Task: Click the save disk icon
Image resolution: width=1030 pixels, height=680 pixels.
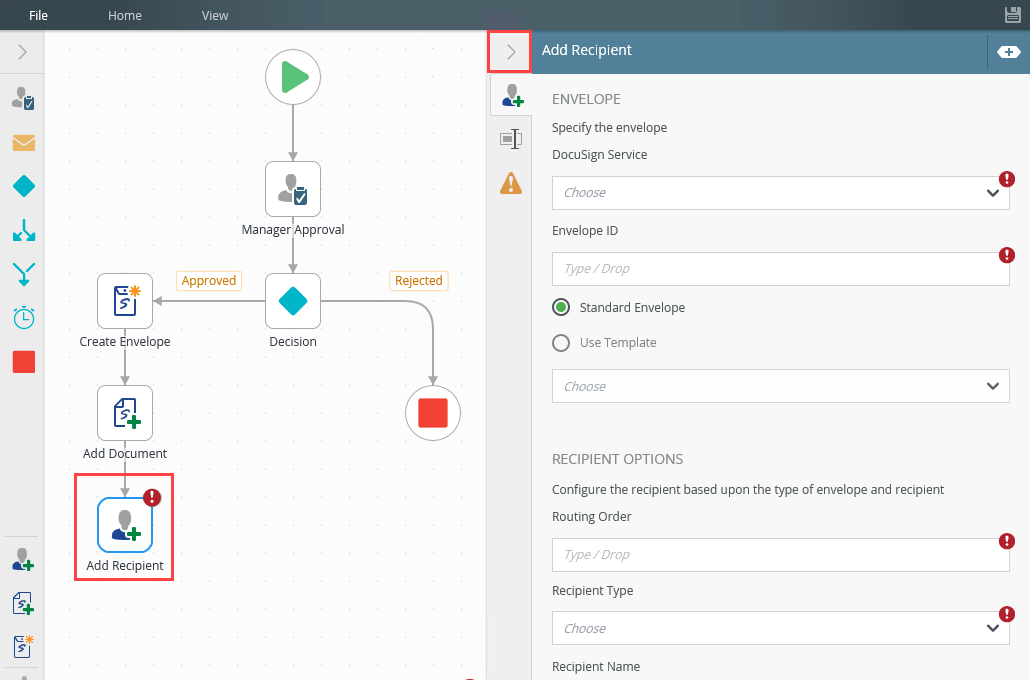Action: [1012, 15]
